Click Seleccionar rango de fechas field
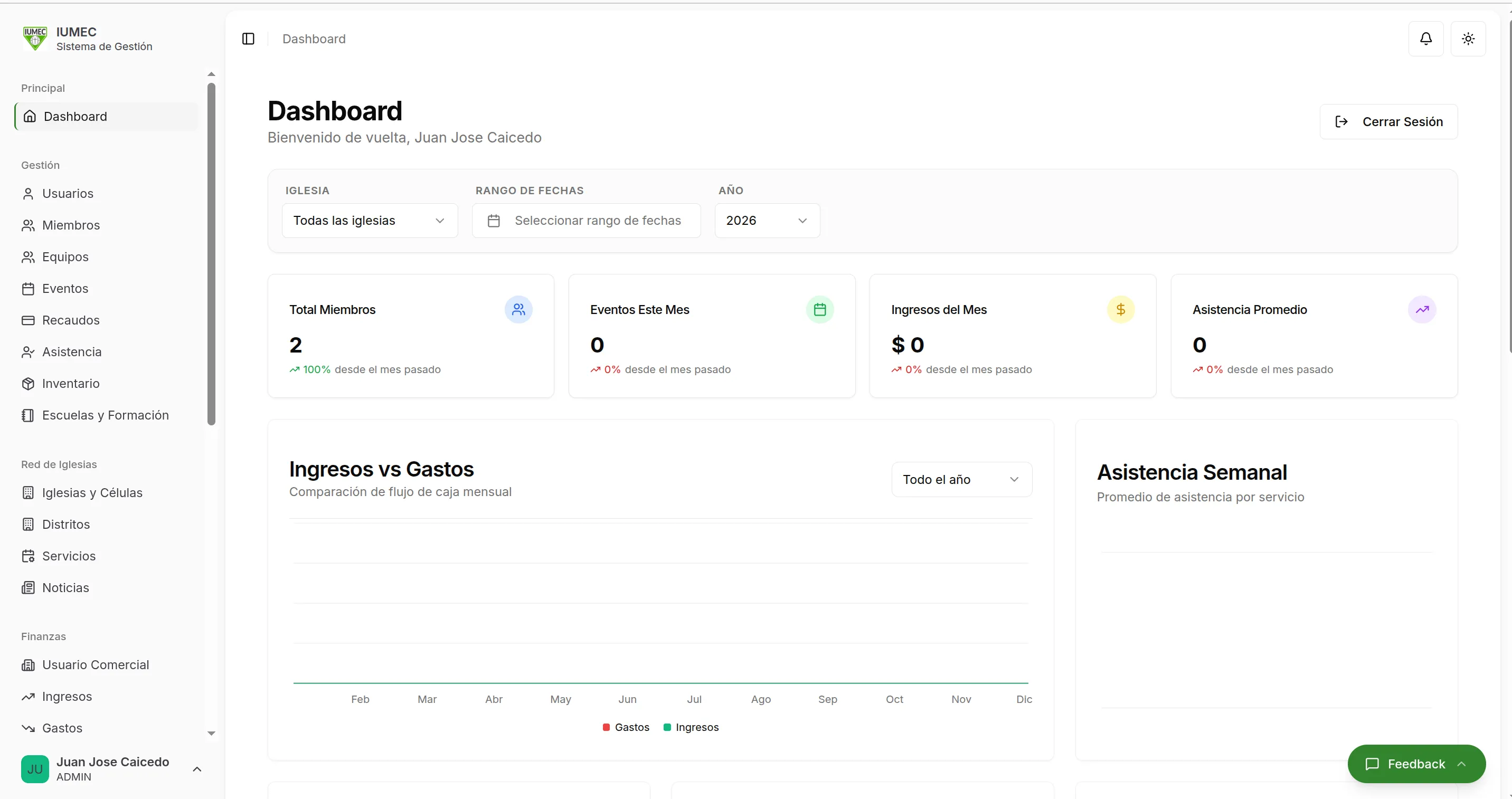This screenshot has width=1512, height=799. tap(586, 221)
